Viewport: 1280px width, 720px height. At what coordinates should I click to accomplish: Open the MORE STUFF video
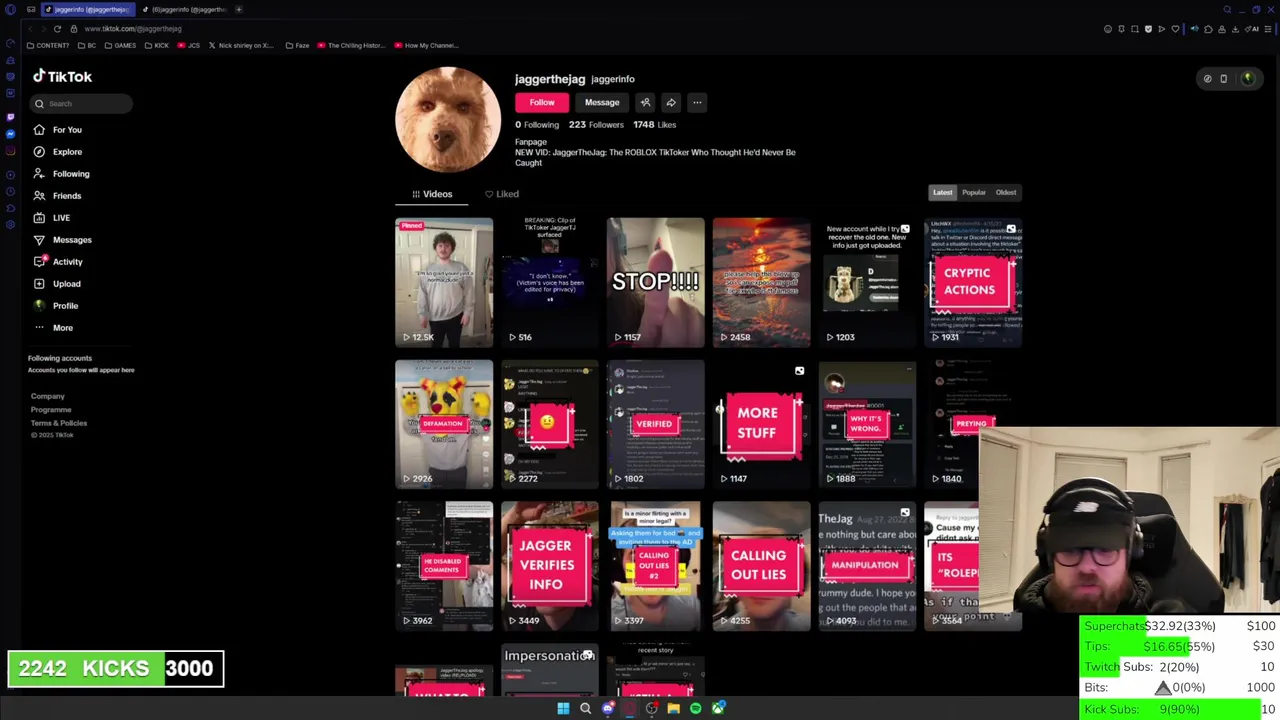click(761, 424)
